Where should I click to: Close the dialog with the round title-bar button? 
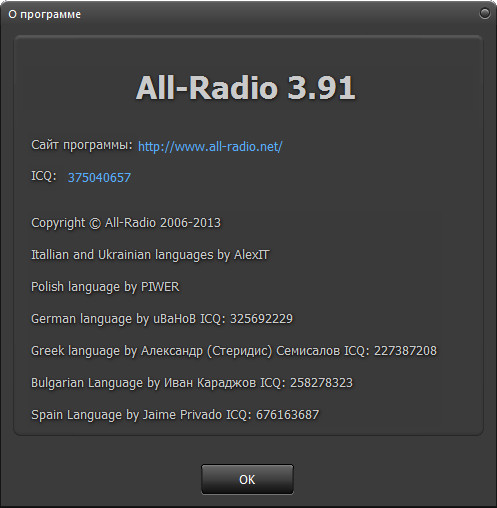pyautogui.click(x=484, y=13)
